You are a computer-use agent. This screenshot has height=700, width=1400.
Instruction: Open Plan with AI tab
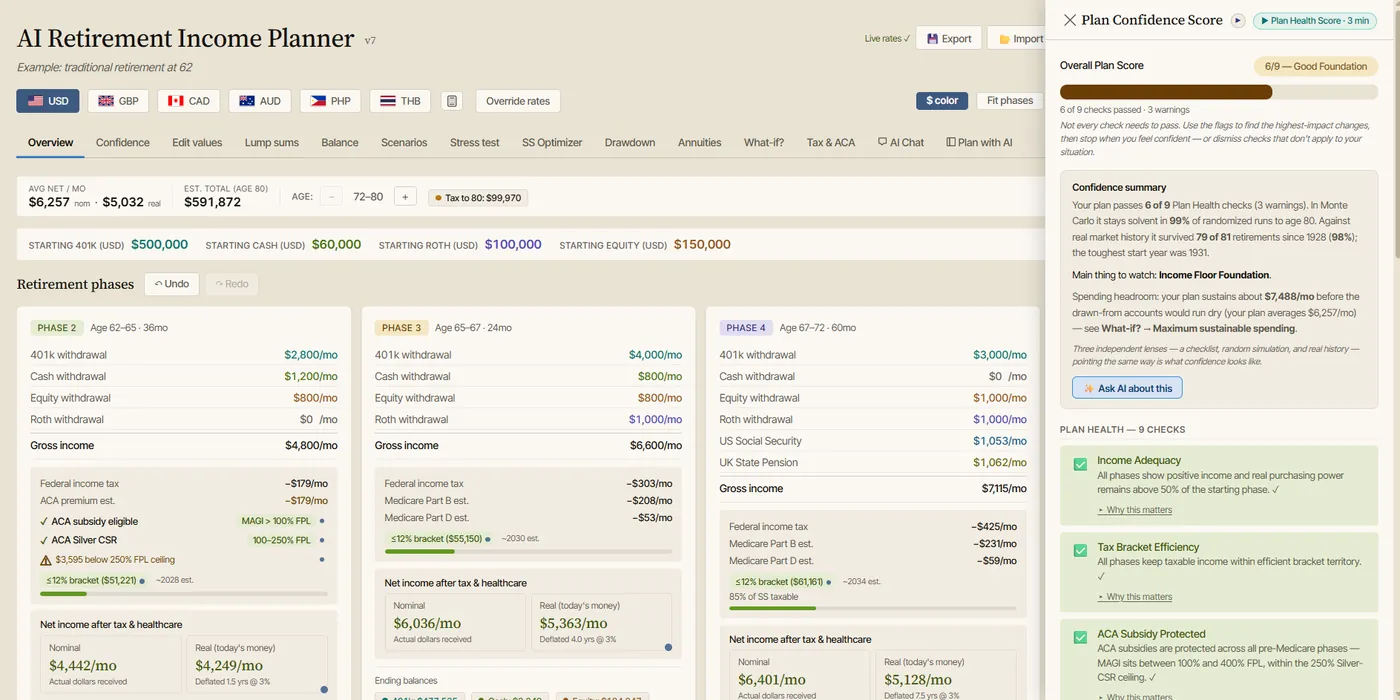click(979, 143)
